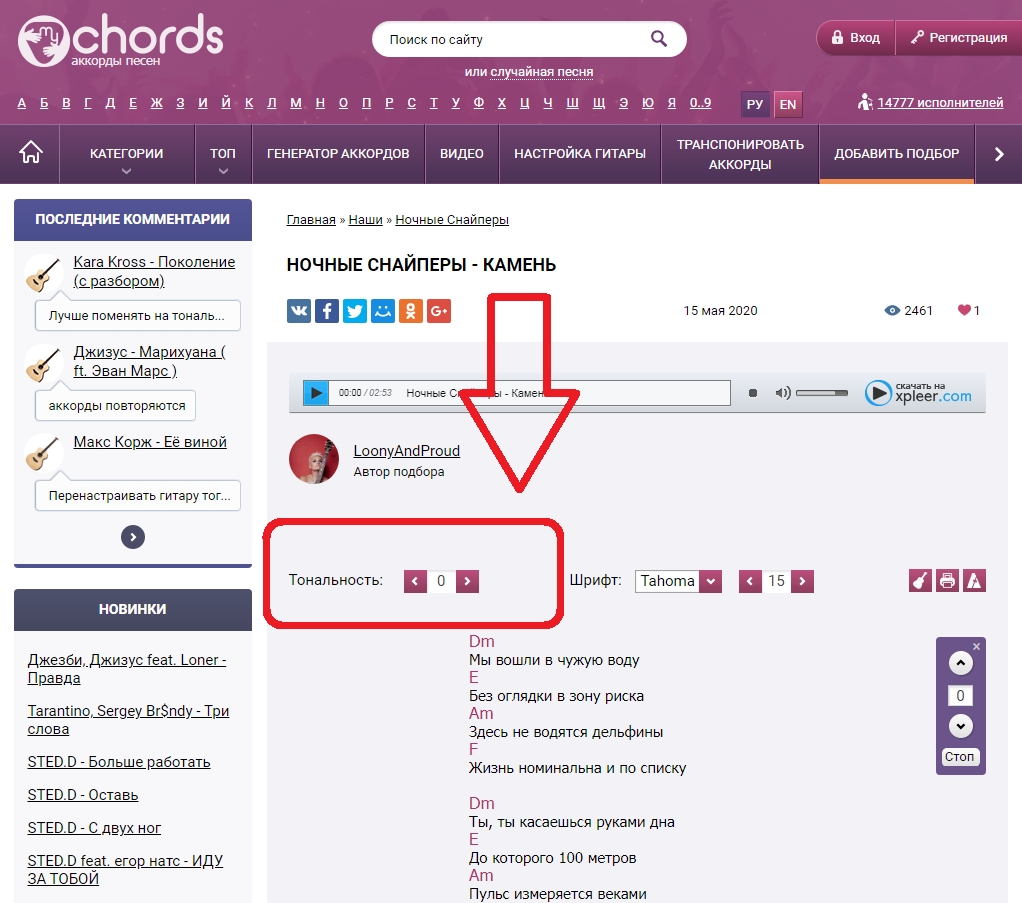Share the song on VK
Screen dimensions: 1022x903
pyautogui.click(x=299, y=311)
